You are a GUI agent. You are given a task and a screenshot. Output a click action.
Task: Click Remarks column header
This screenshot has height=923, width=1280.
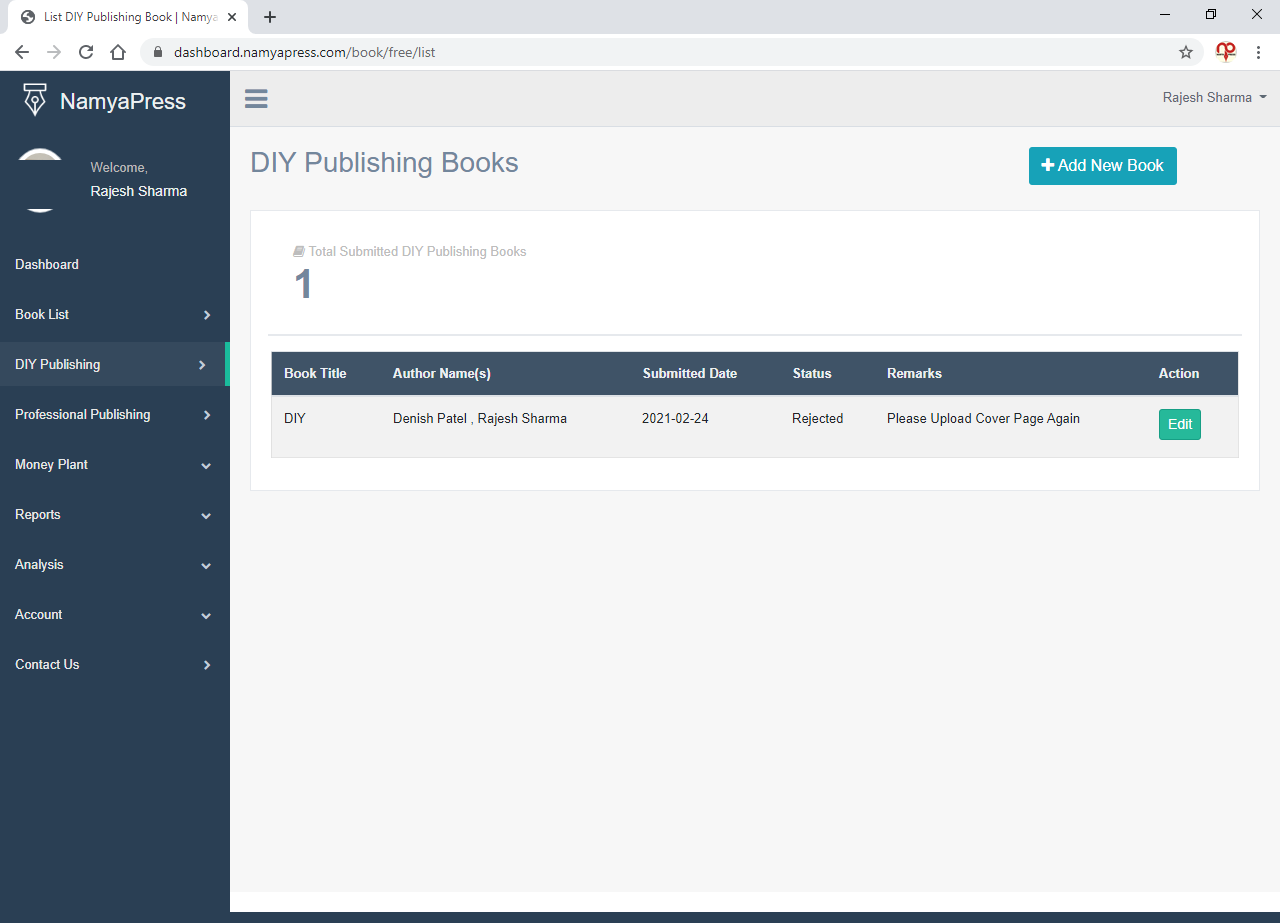pos(914,373)
